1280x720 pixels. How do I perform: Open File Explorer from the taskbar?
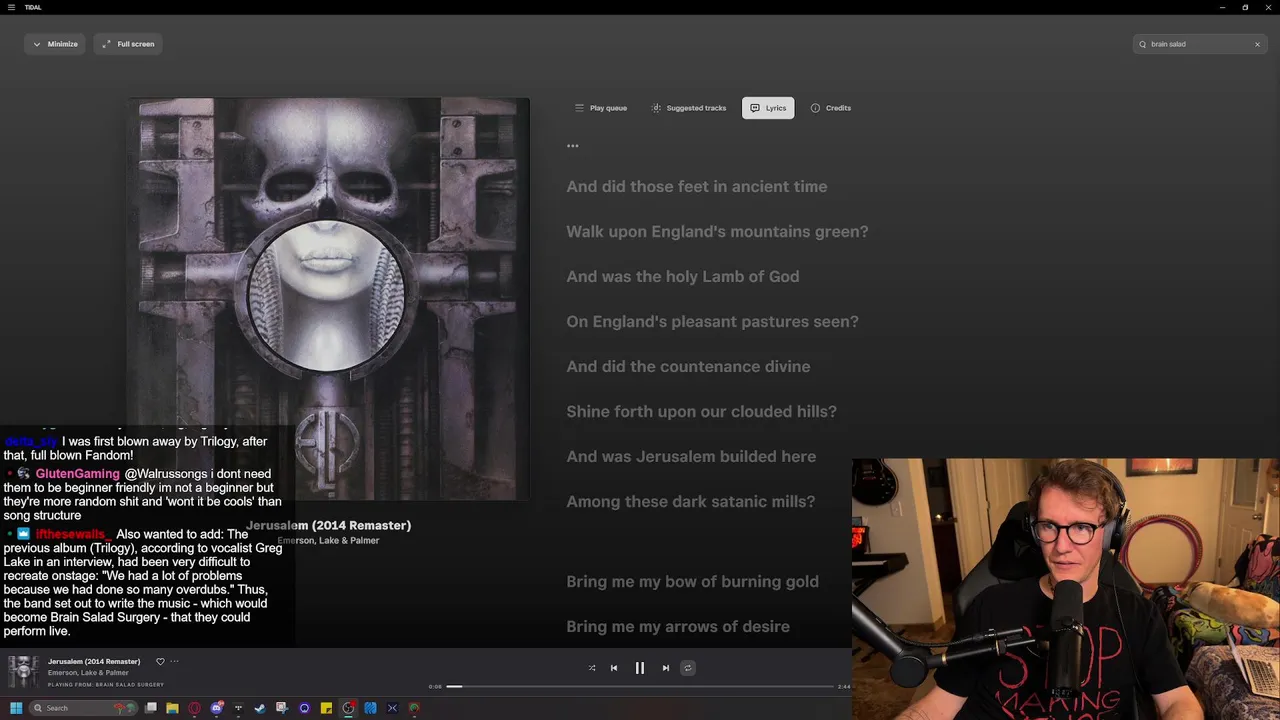coord(172,708)
